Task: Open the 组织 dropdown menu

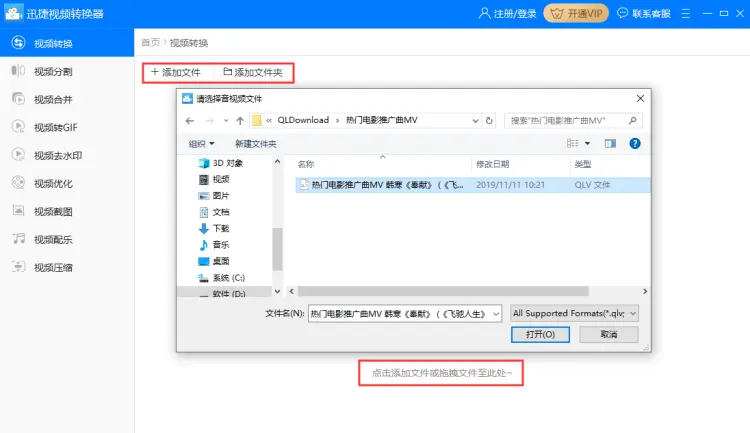Action: click(x=201, y=144)
